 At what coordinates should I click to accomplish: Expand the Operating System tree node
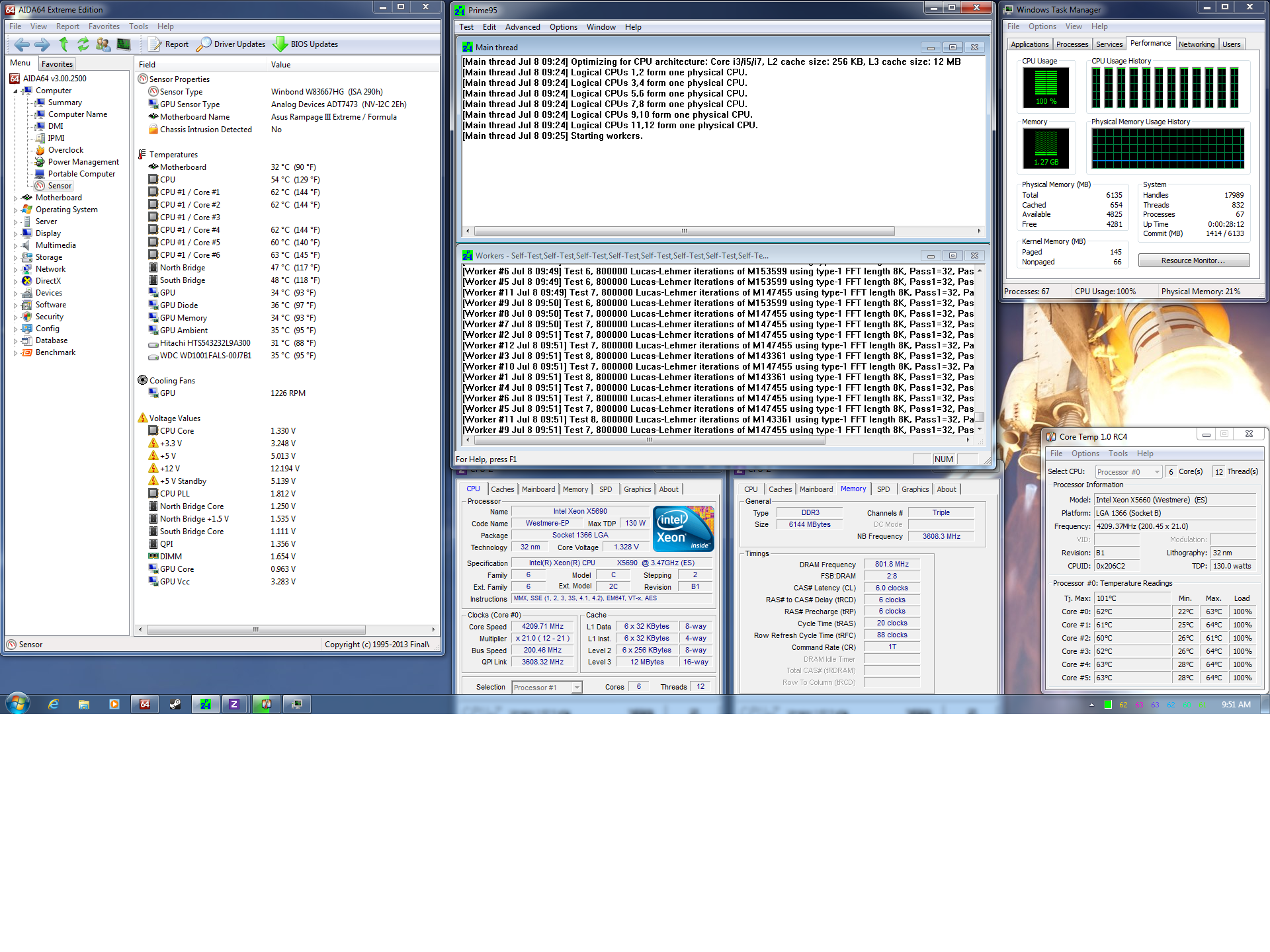[16, 210]
